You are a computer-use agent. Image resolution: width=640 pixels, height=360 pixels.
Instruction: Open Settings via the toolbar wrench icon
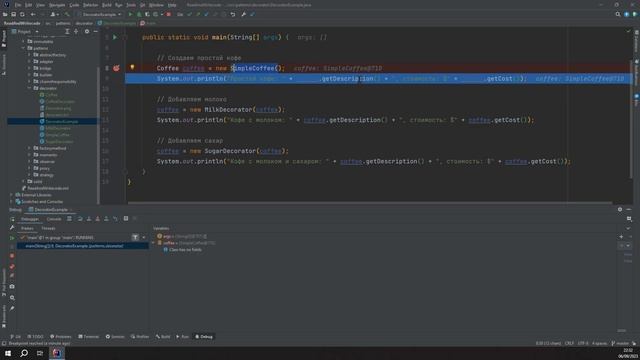click(244, 14)
